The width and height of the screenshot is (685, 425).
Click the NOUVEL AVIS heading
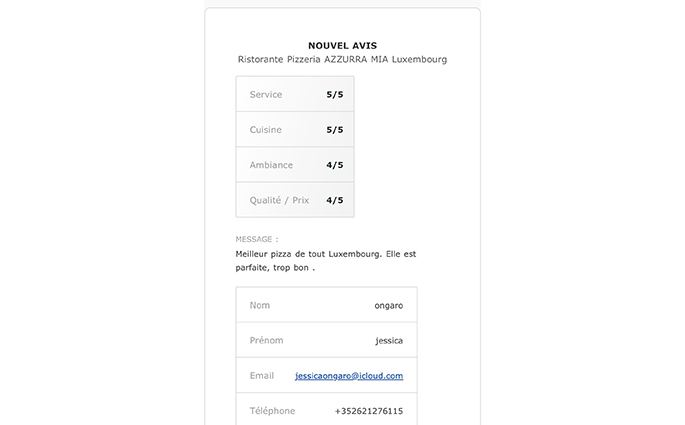pos(342,45)
